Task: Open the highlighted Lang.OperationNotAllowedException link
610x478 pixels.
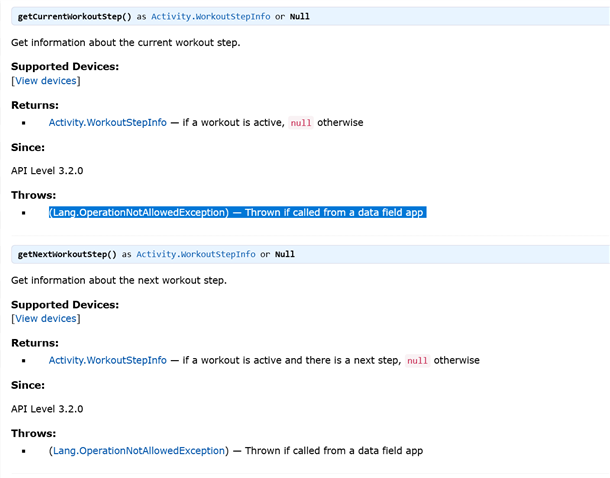Action: point(138,212)
